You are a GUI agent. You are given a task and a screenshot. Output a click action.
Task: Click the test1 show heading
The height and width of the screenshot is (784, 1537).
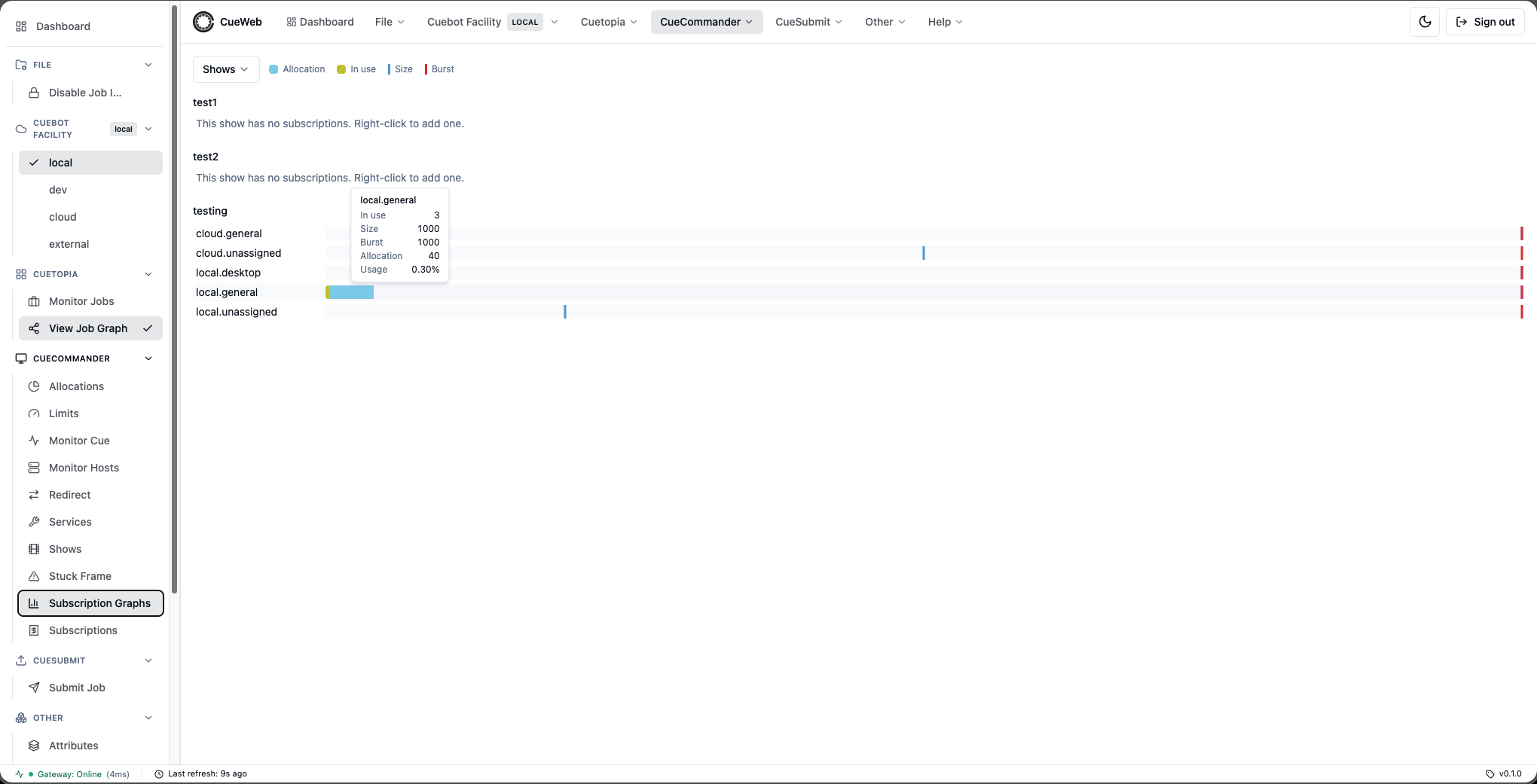pos(205,102)
